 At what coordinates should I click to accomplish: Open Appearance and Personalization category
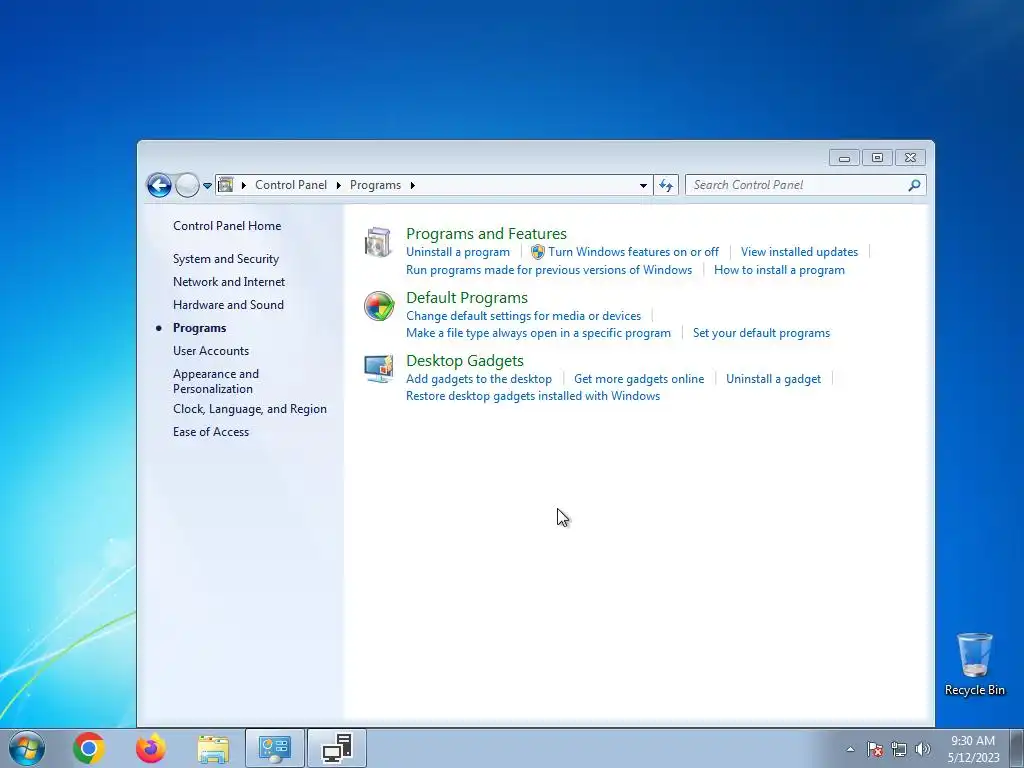pyautogui.click(x=216, y=381)
